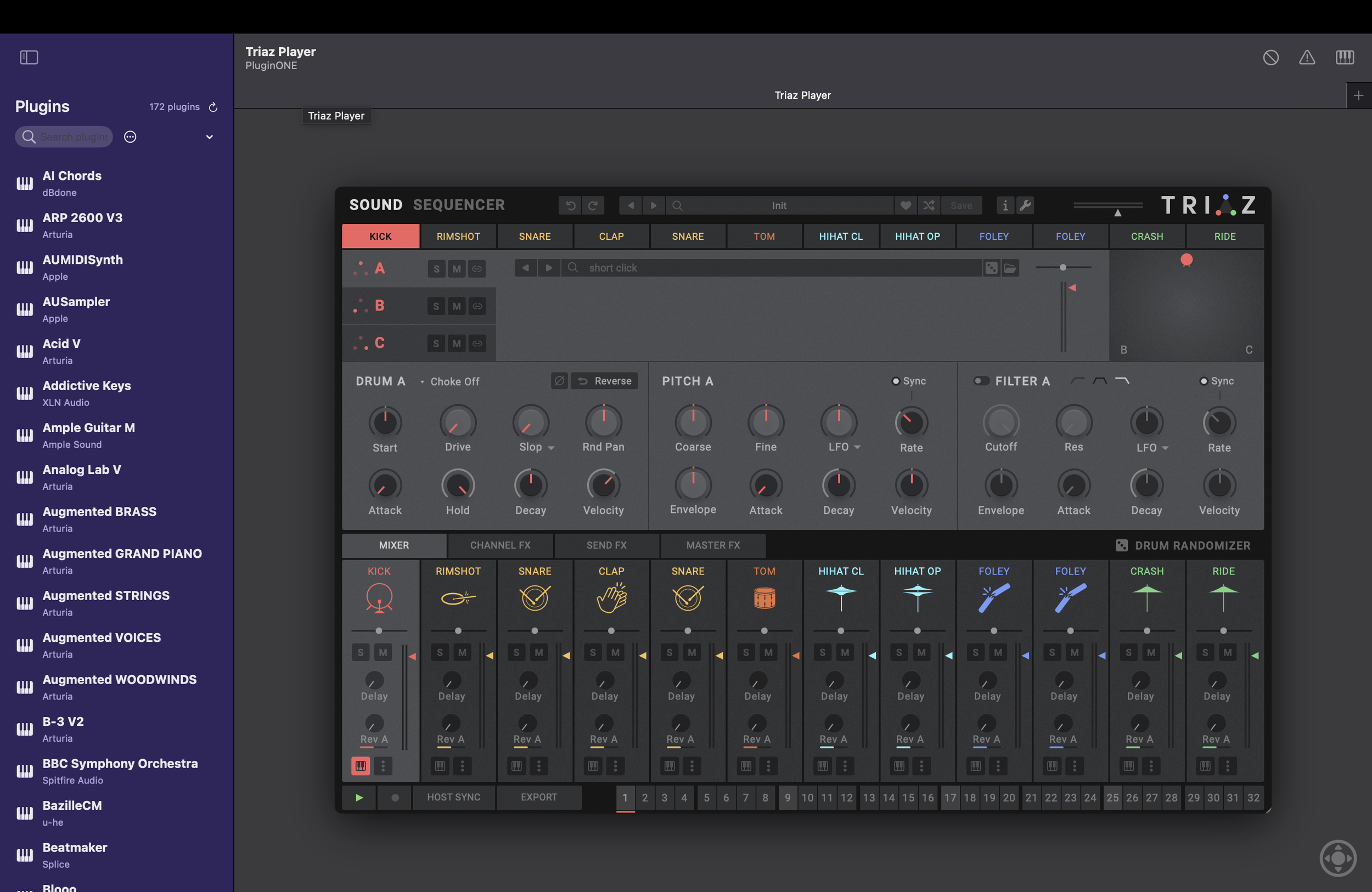Click the bypass circle-slash icon in top right
The image size is (1372, 892).
(x=1270, y=57)
